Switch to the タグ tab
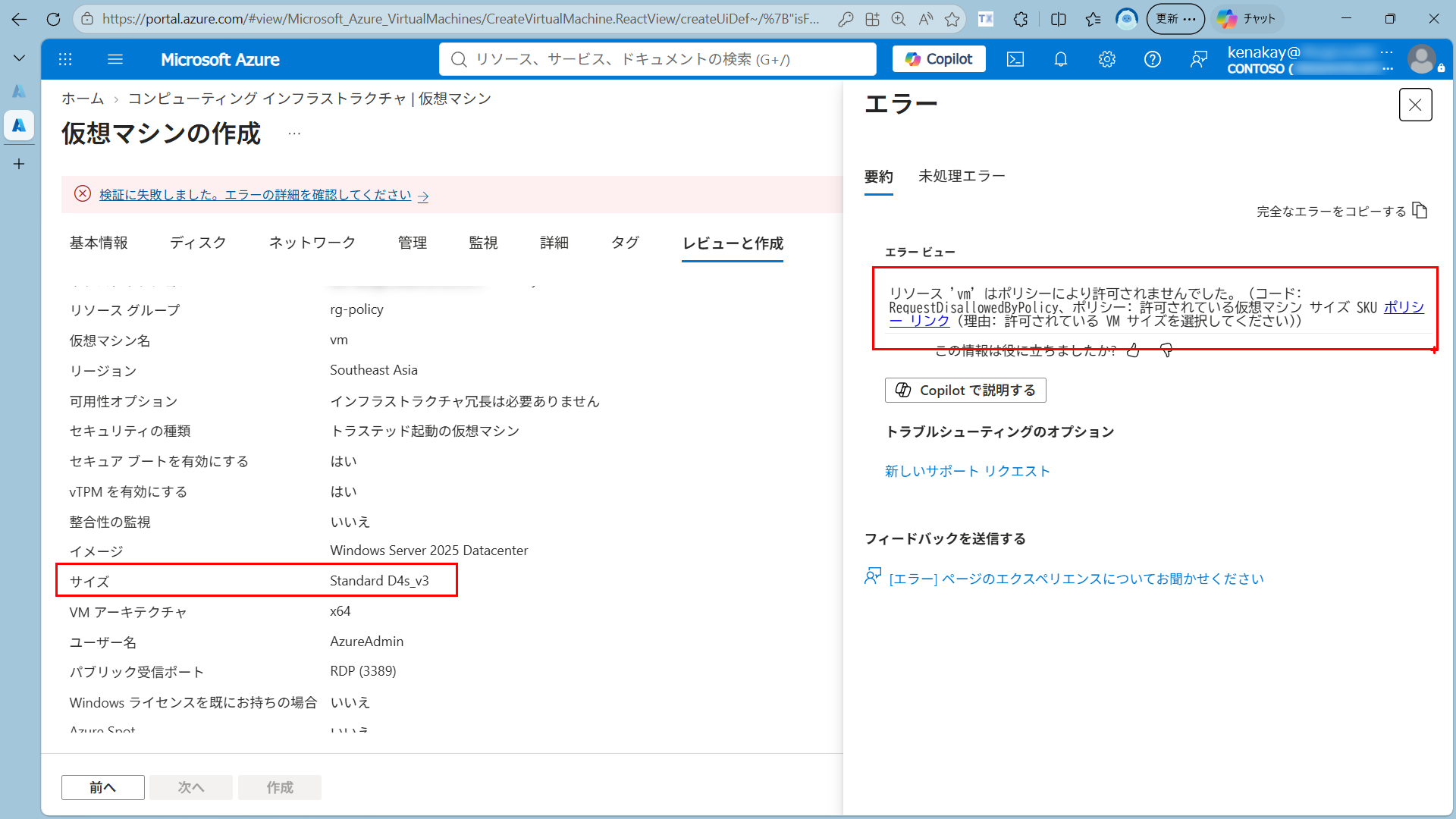The height and width of the screenshot is (819, 1456). point(625,243)
